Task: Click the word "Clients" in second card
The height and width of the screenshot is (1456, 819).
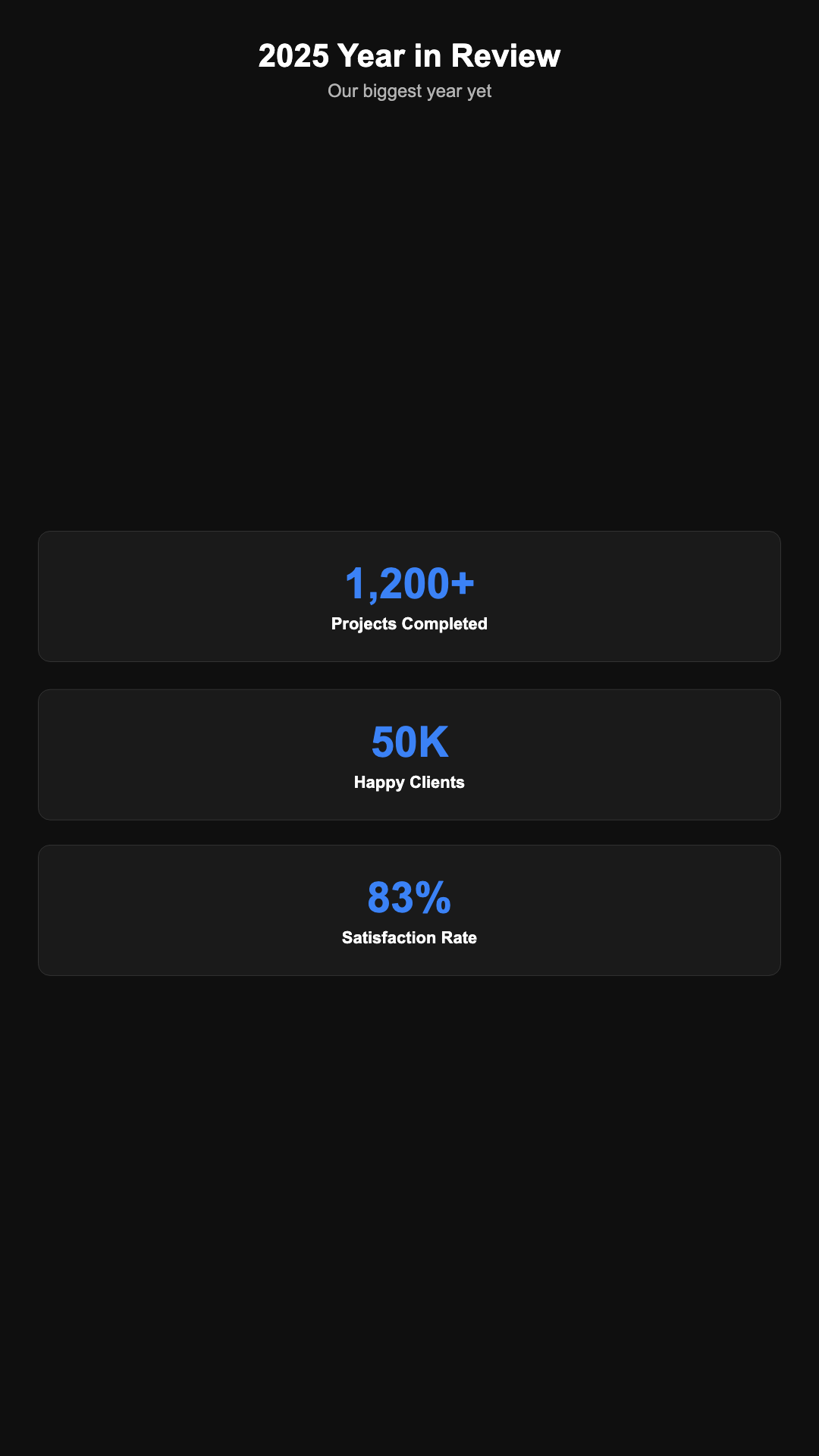Action: 437,783
